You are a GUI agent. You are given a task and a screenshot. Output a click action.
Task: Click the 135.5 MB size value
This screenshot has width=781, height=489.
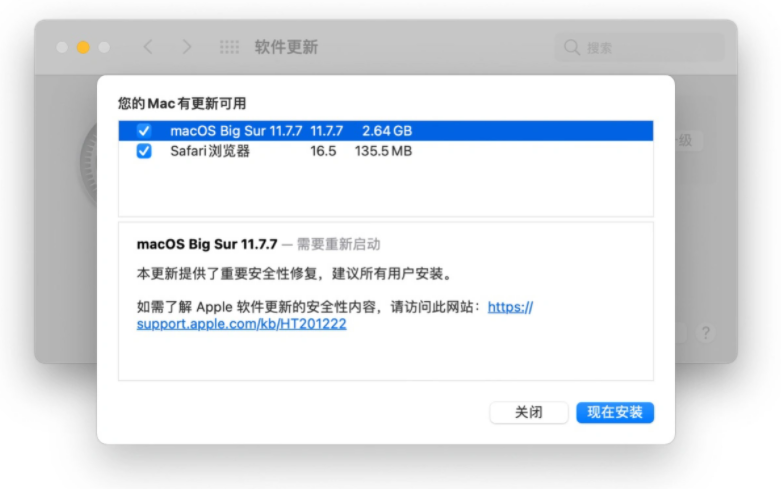coord(384,151)
